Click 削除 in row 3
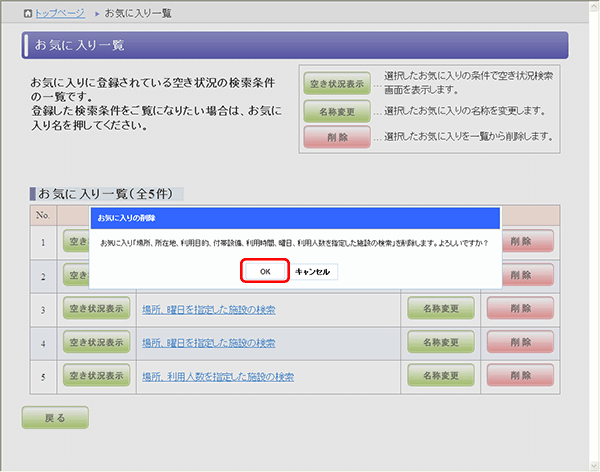 [520, 308]
